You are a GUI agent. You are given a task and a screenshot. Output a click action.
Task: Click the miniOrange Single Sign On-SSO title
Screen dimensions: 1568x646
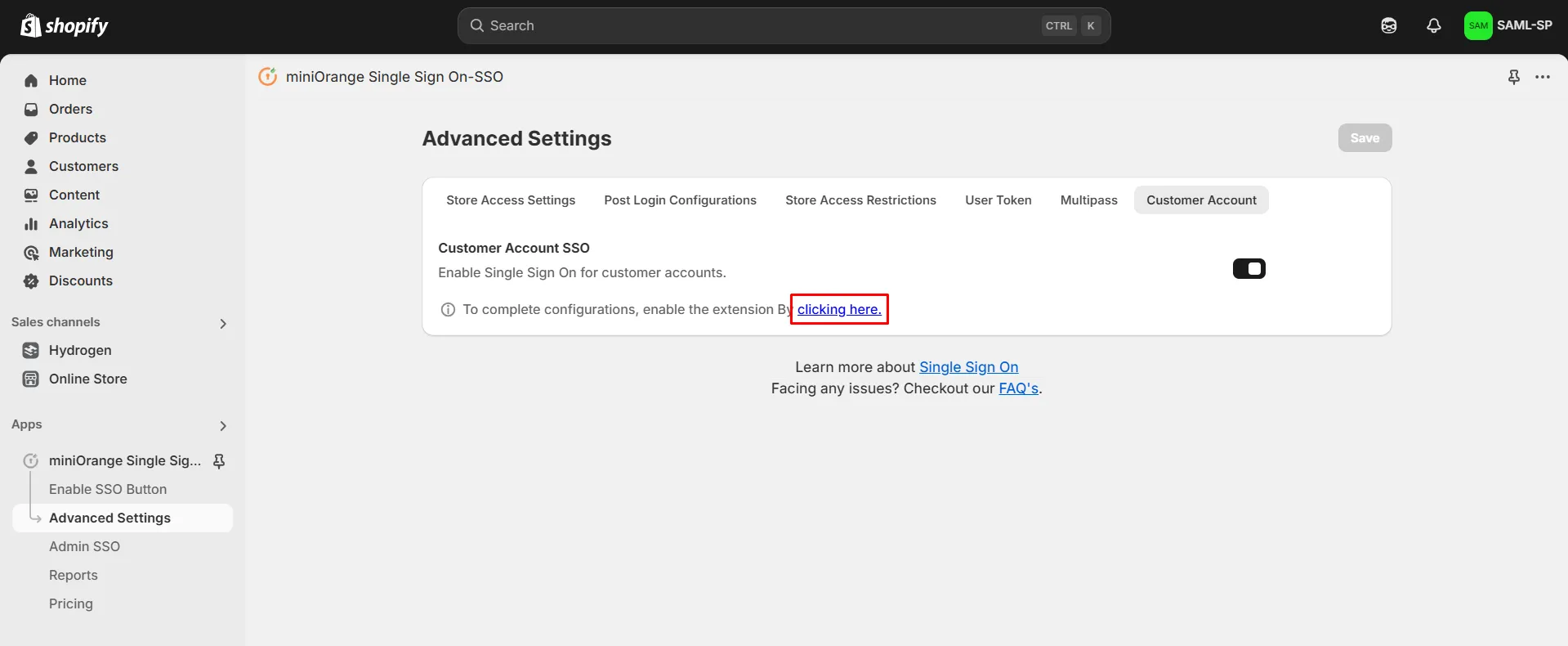pyautogui.click(x=394, y=77)
